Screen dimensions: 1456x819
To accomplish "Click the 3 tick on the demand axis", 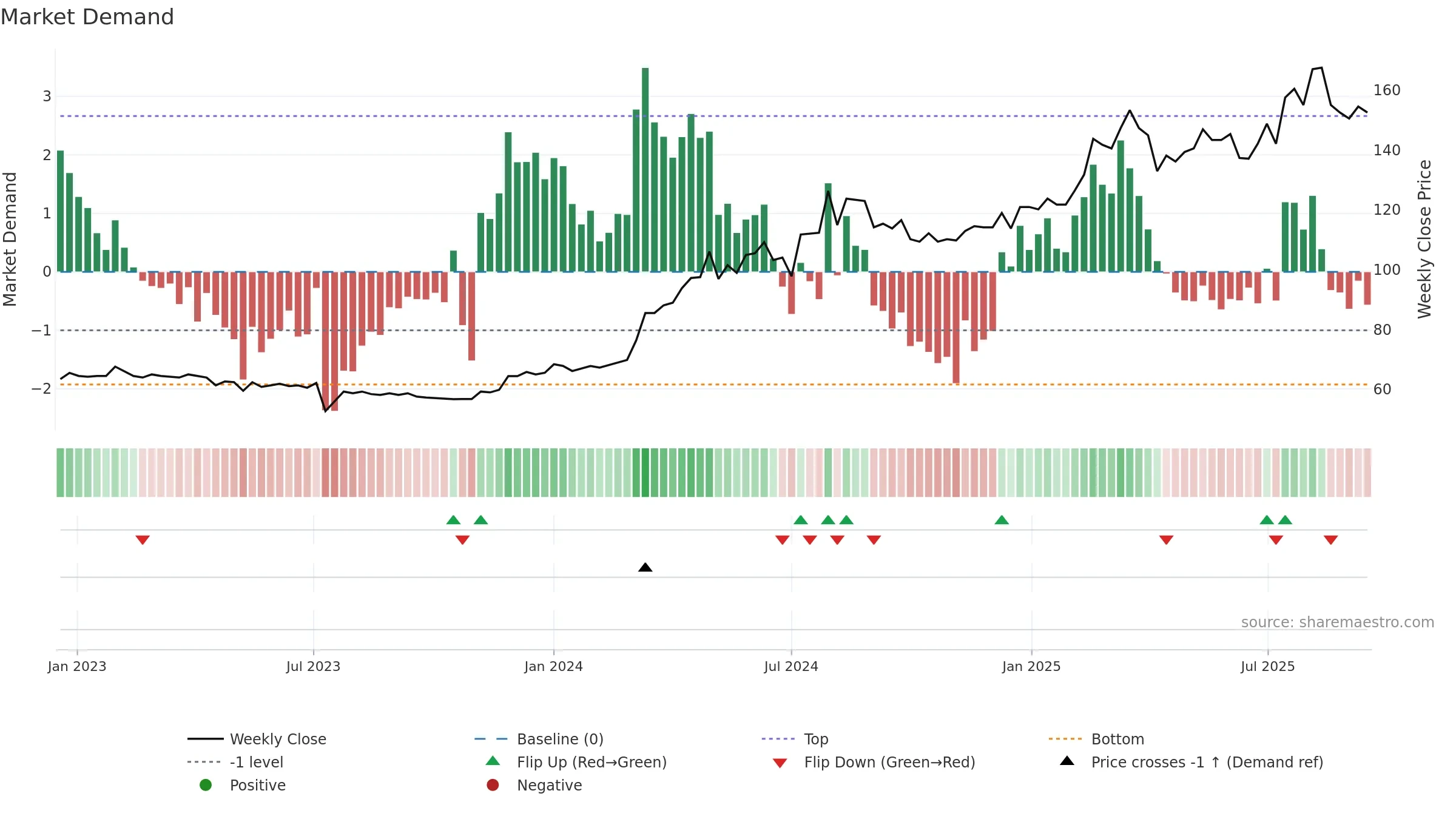I will point(47,96).
